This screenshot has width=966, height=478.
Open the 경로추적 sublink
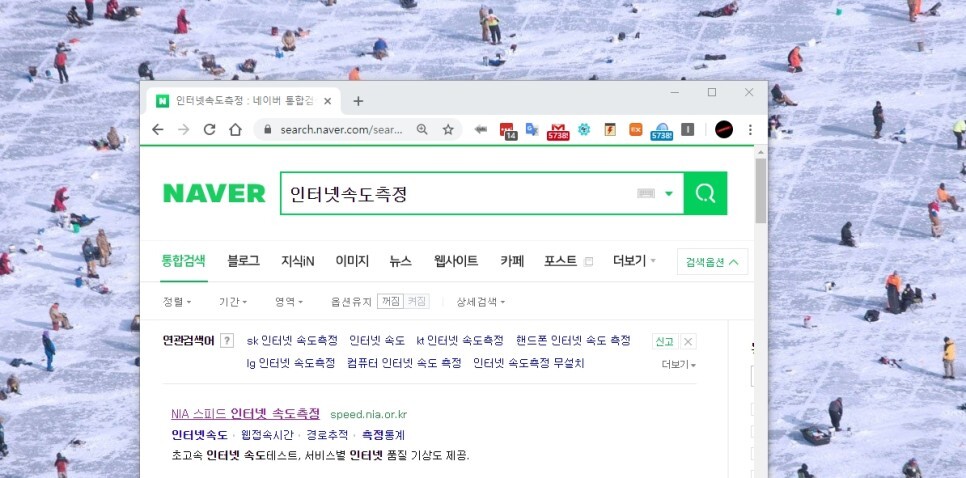pyautogui.click(x=327, y=435)
